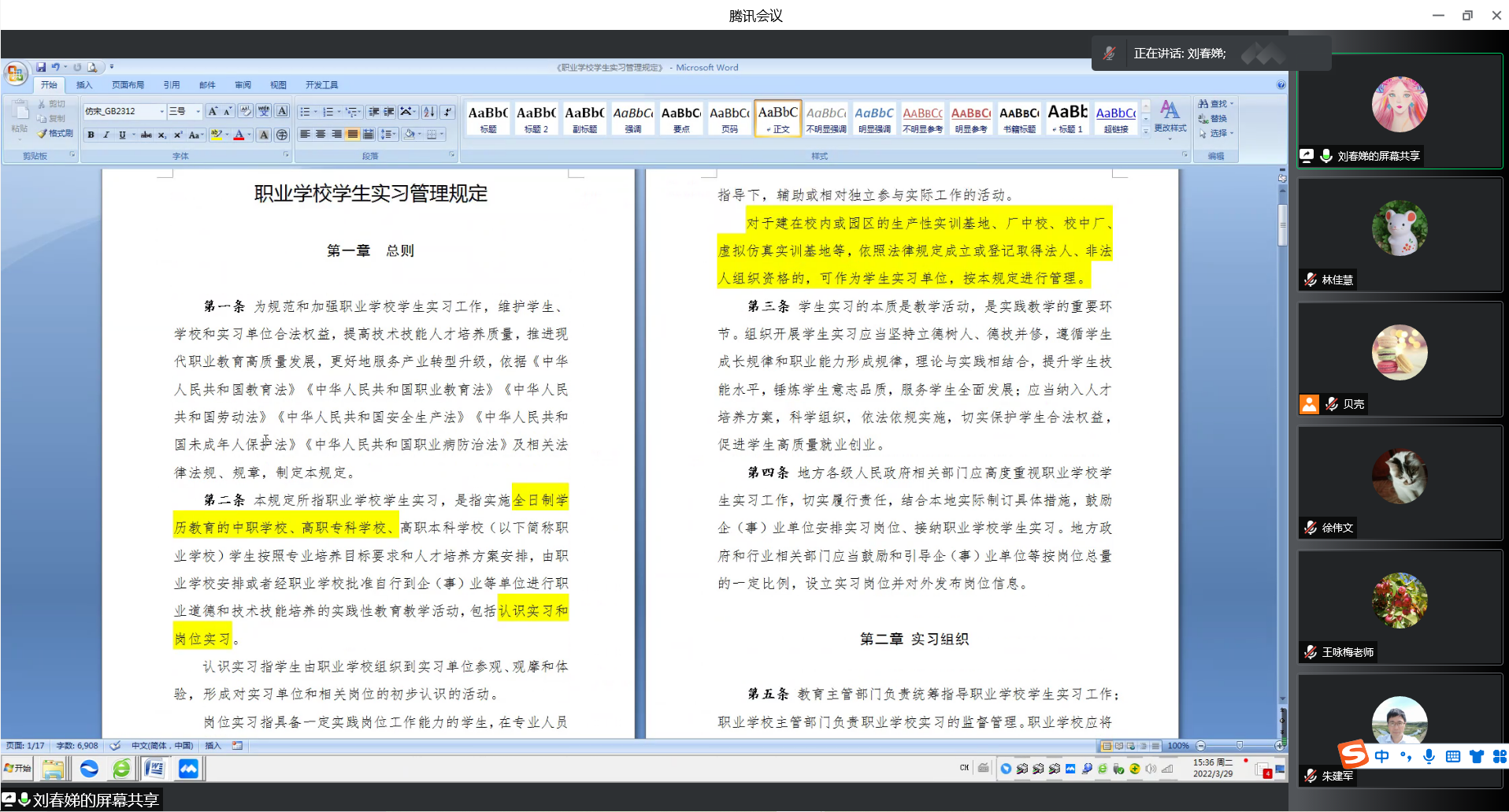Toggle Center paragraph alignment
Screen dimensions: 1509x812
[x=321, y=135]
